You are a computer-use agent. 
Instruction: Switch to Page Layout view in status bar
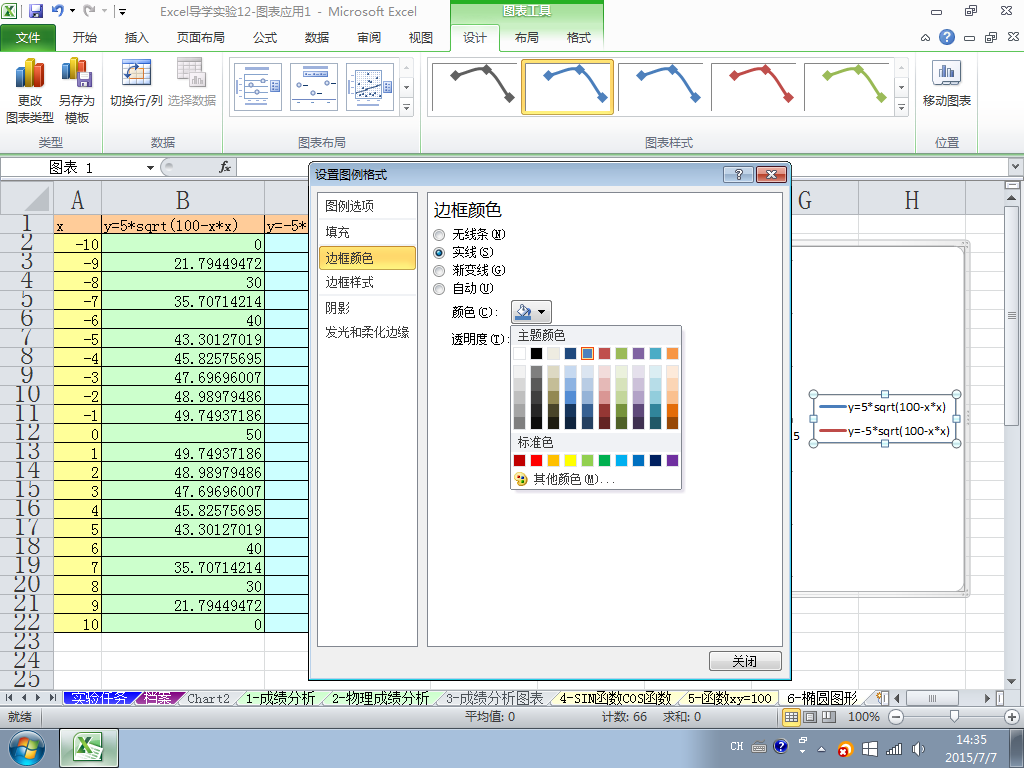click(810, 717)
